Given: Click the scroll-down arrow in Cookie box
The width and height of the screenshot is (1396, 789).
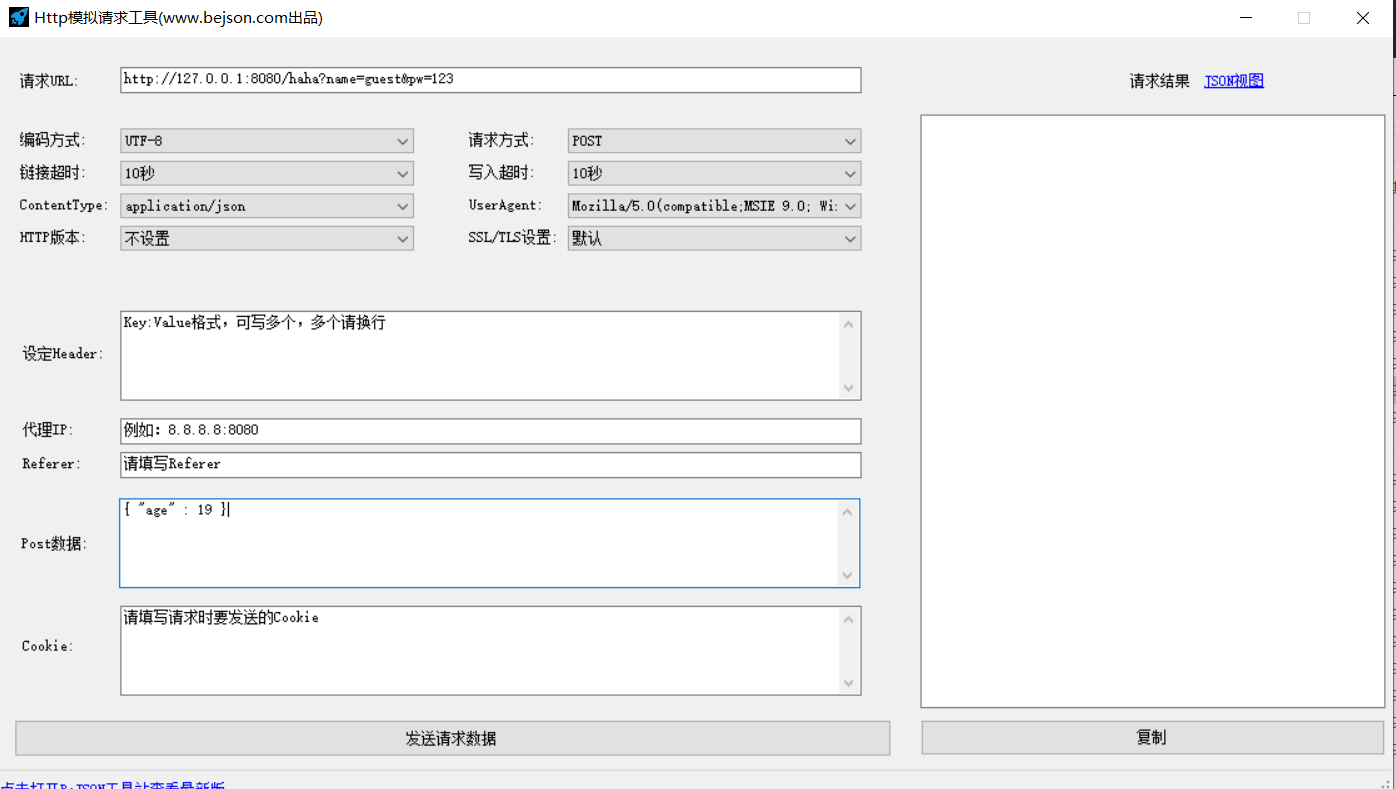Looking at the screenshot, I should point(848,684).
